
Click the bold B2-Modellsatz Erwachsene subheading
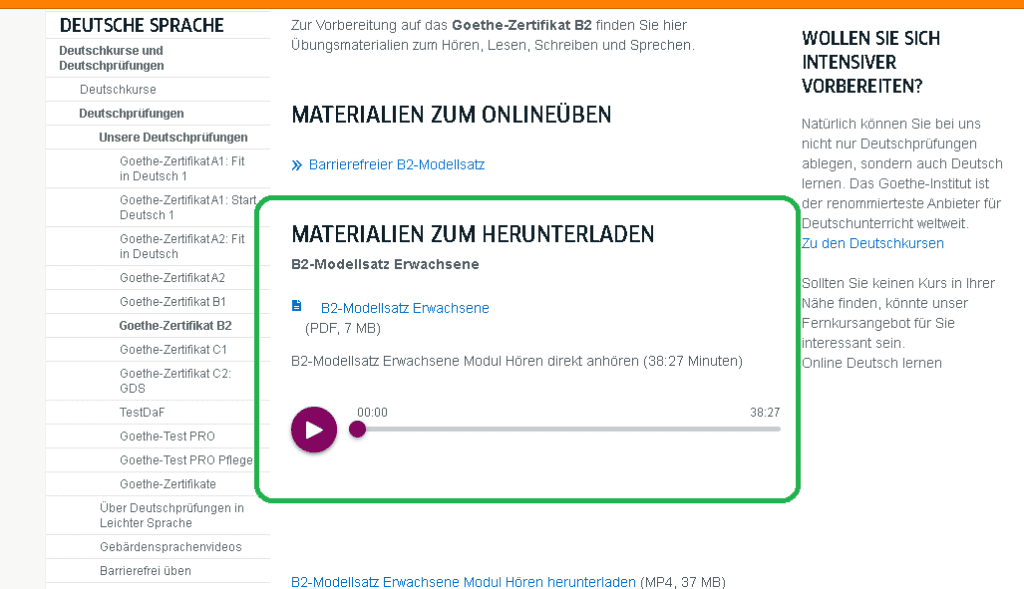pyautogui.click(x=385, y=264)
